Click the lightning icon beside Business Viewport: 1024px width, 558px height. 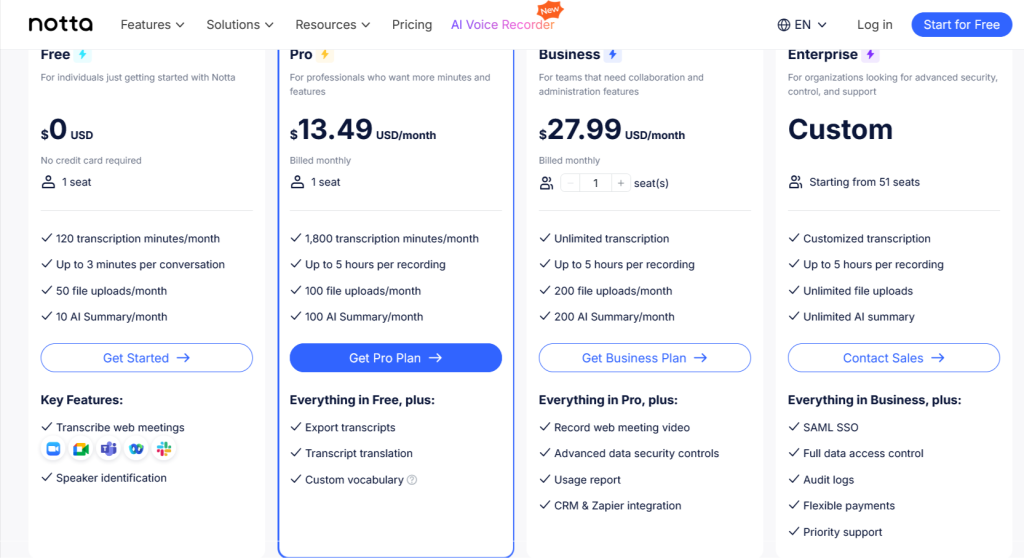click(613, 54)
